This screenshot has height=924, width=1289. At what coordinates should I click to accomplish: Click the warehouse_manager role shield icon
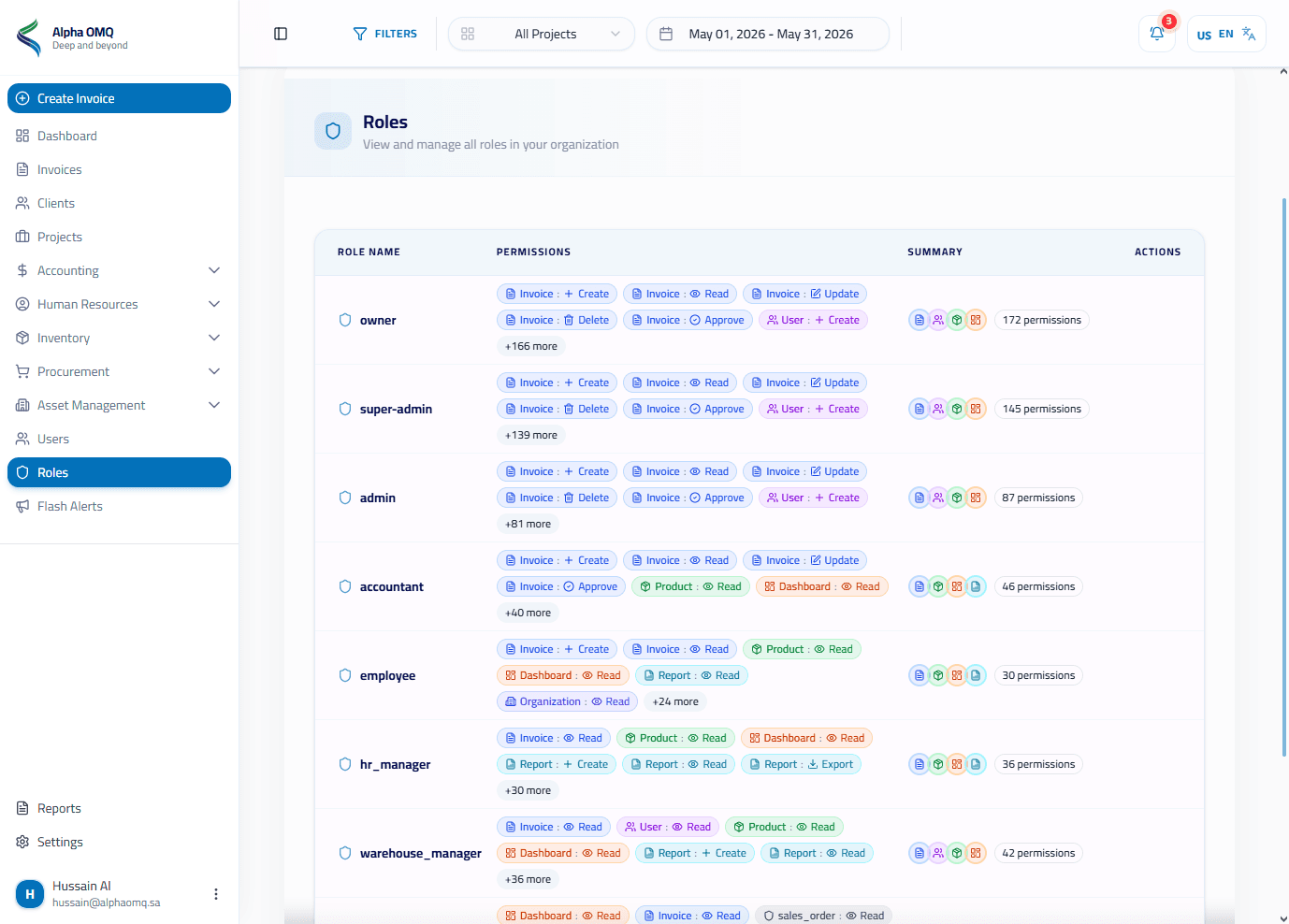(345, 853)
